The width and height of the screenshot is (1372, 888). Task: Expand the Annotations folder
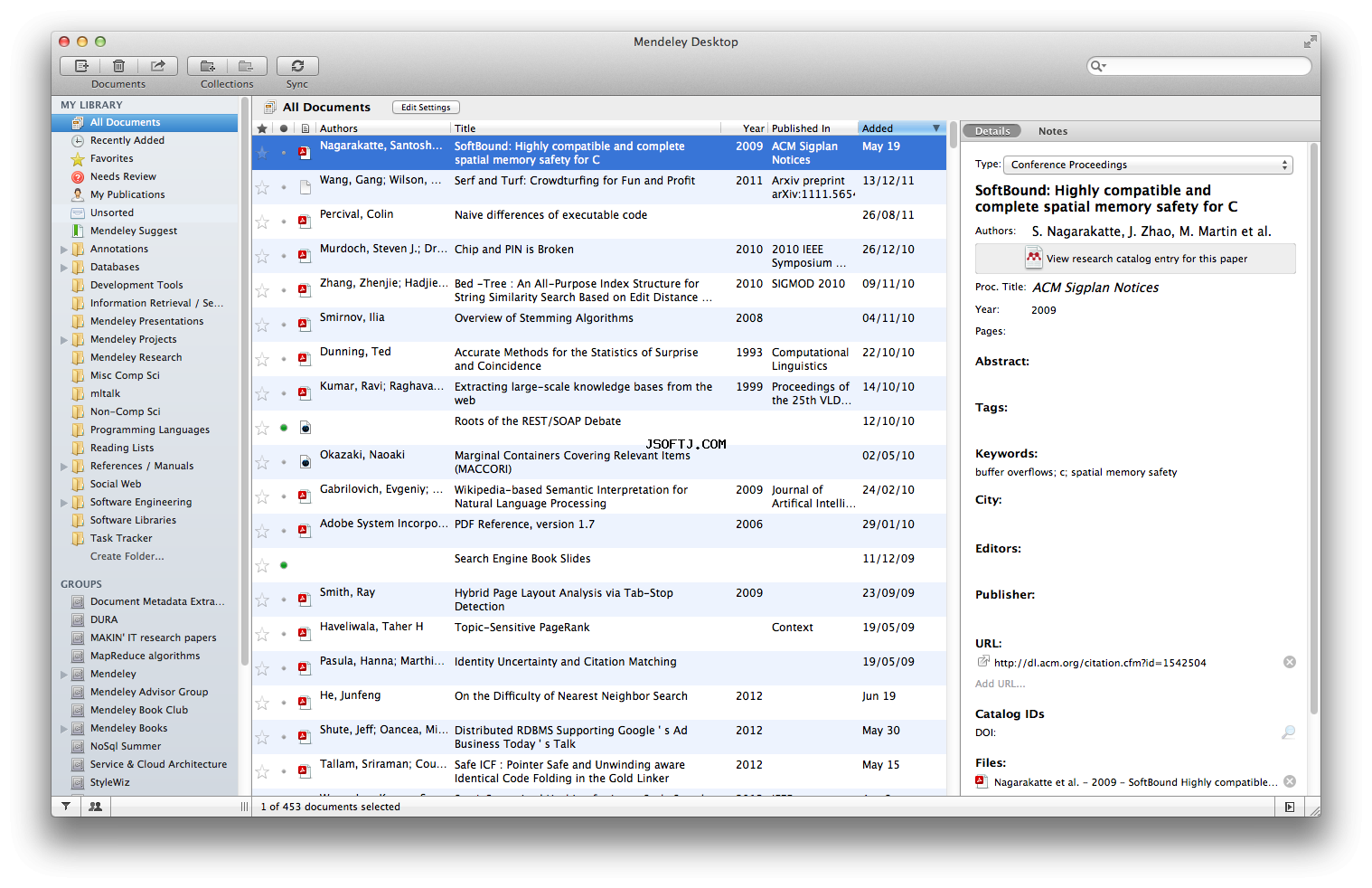pyautogui.click(x=64, y=249)
